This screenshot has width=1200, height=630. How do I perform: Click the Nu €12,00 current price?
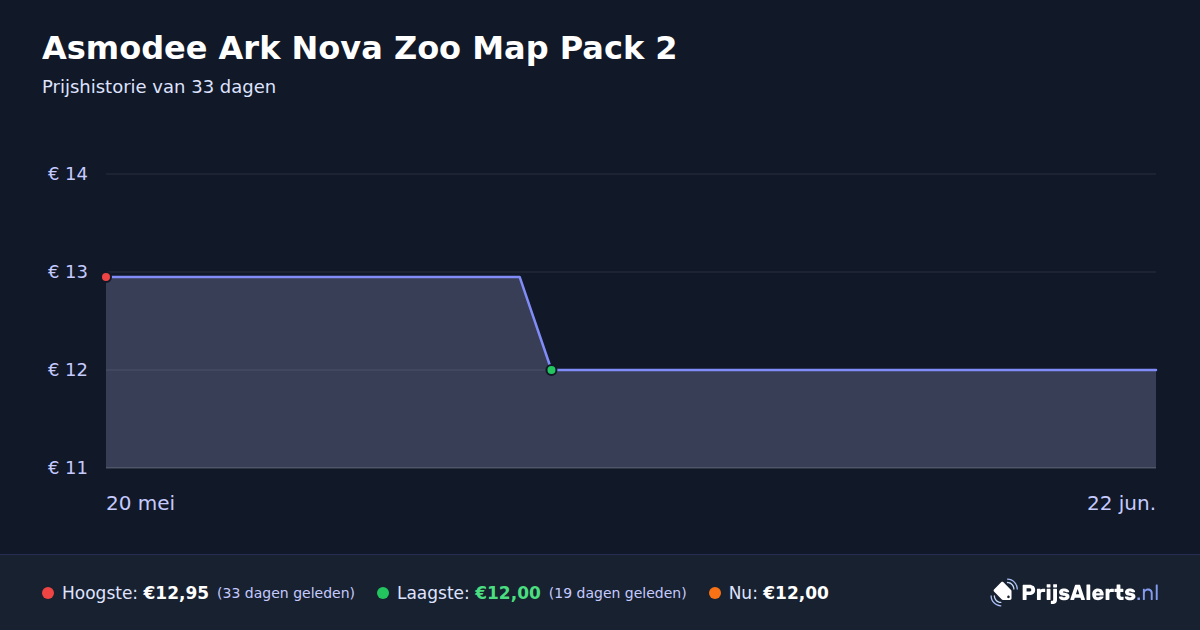[x=796, y=593]
